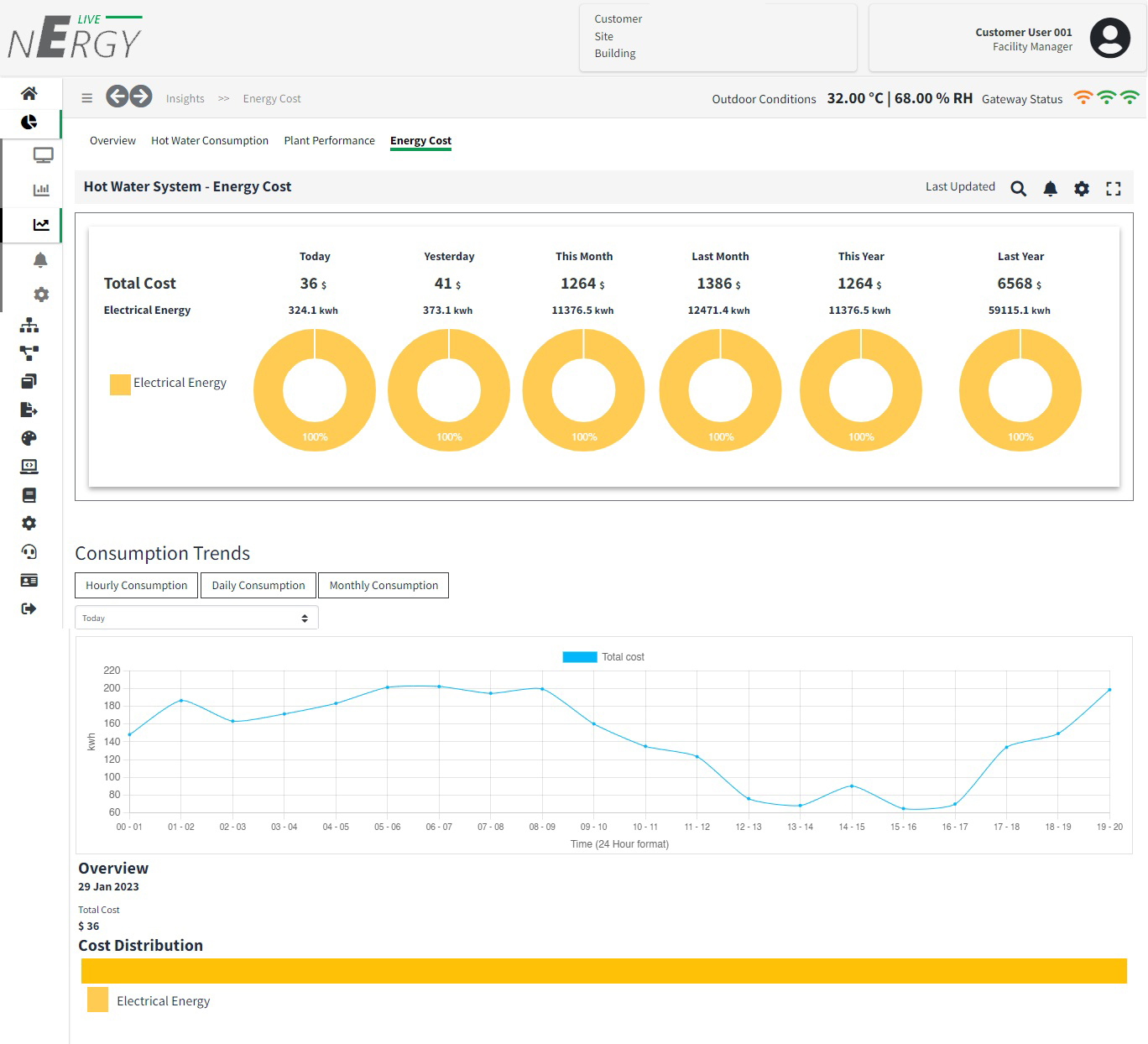The height and width of the screenshot is (1044, 1148).
Task: Switch to Hot Water Consumption tab
Action: [x=210, y=141]
